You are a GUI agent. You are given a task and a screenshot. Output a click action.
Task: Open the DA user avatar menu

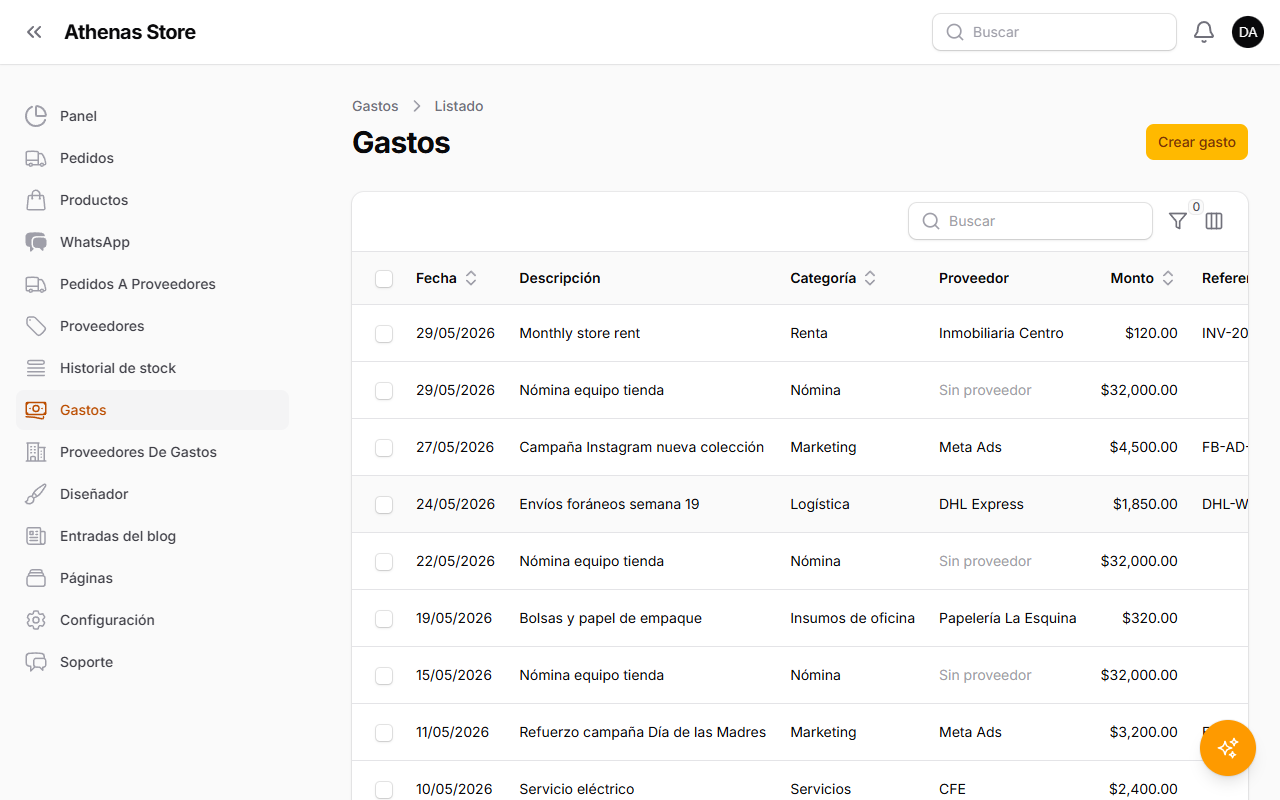pyautogui.click(x=1248, y=32)
